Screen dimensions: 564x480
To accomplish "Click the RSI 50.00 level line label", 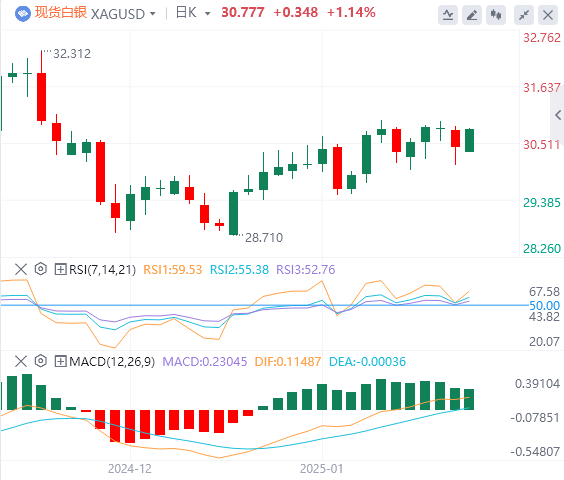I will (545, 305).
